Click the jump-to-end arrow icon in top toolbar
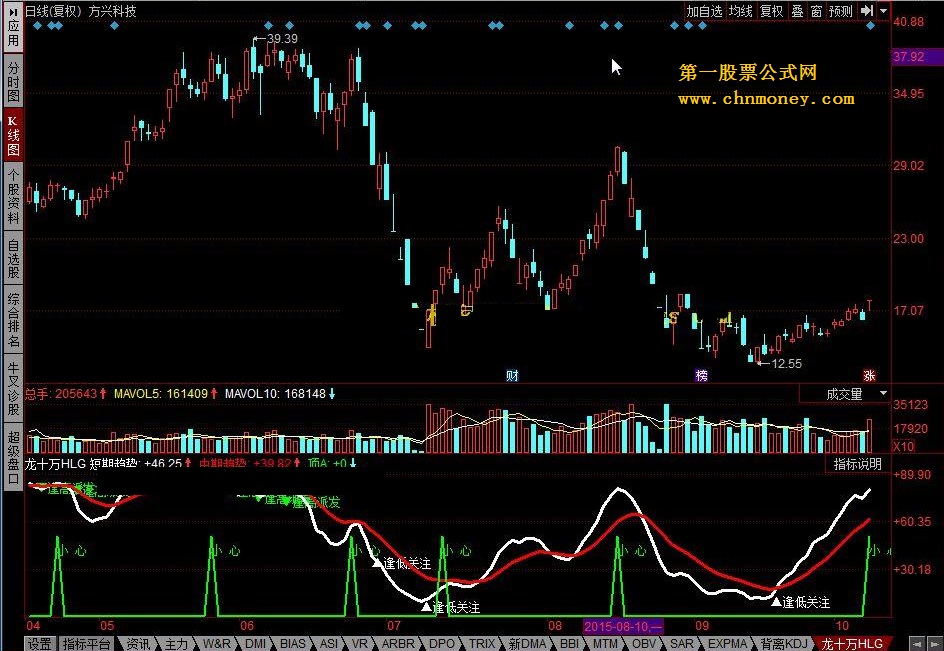Viewport: 944px width, 651px height. coord(867,11)
